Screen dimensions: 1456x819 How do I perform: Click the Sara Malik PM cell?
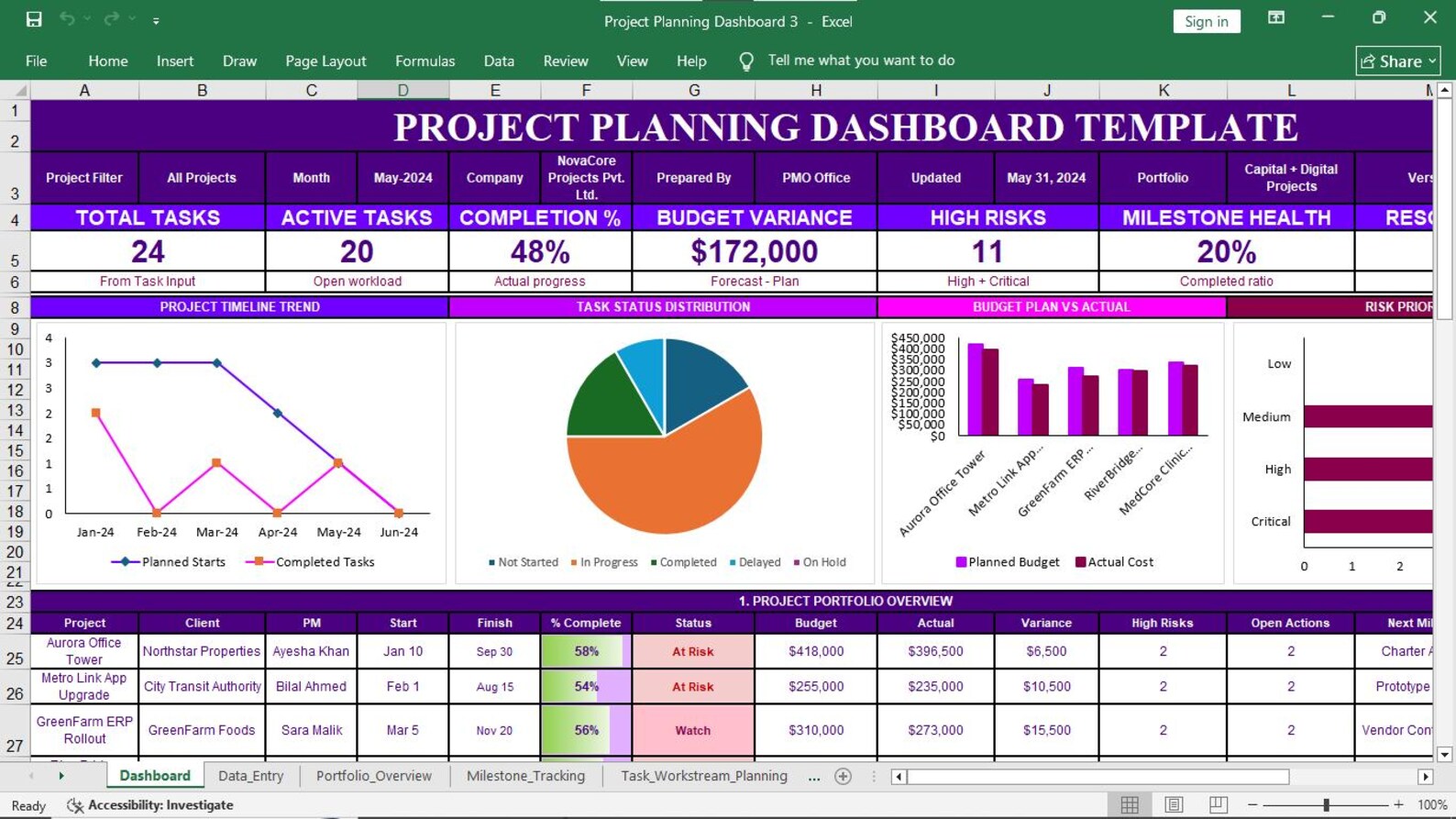[x=312, y=730]
